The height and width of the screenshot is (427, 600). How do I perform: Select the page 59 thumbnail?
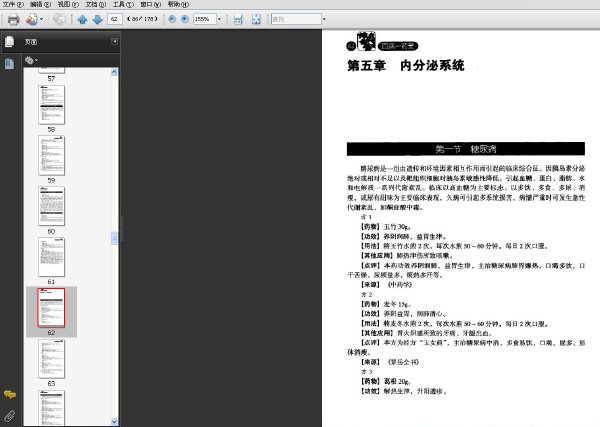pyautogui.click(x=52, y=155)
